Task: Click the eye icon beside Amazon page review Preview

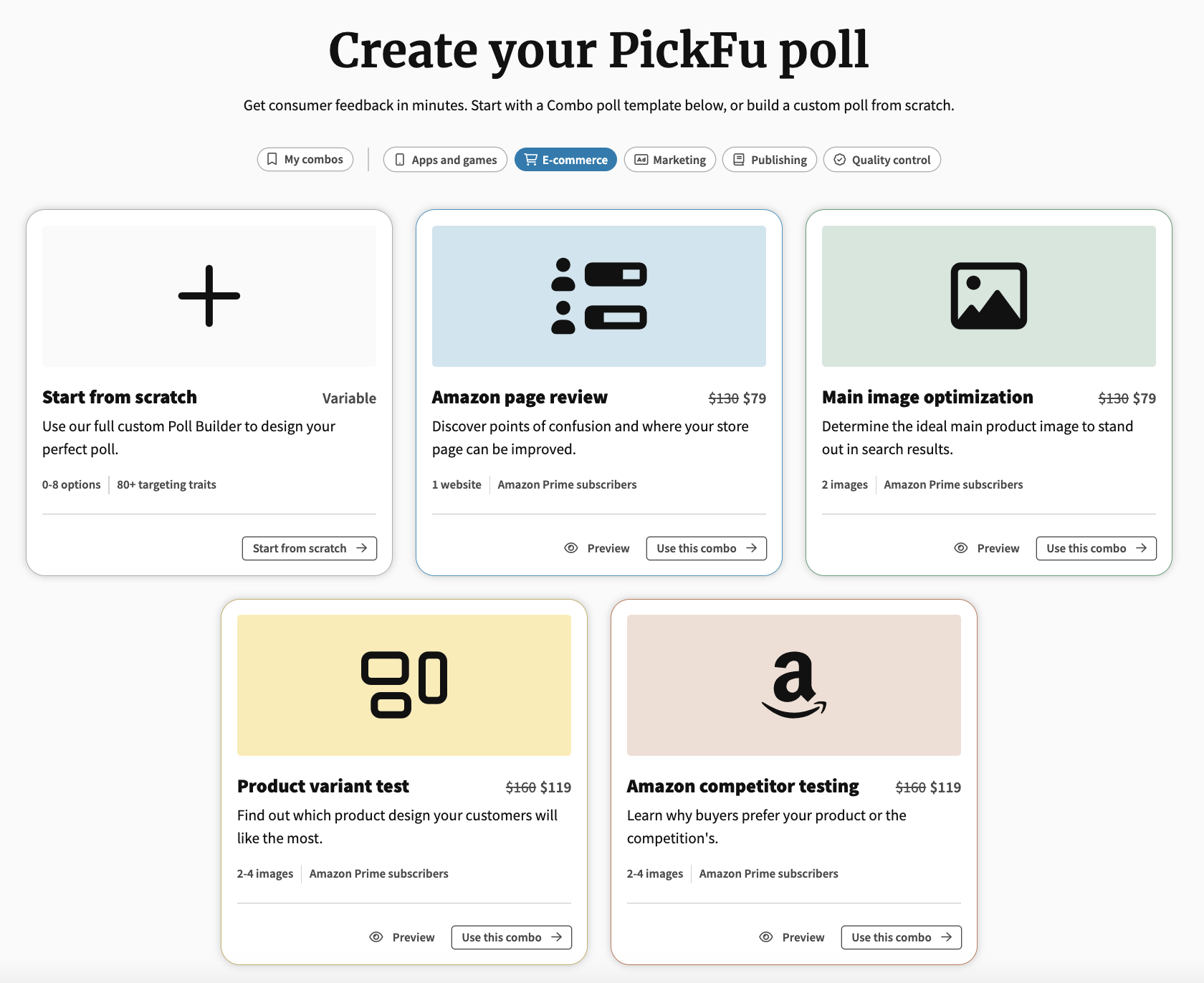Action: (x=571, y=548)
